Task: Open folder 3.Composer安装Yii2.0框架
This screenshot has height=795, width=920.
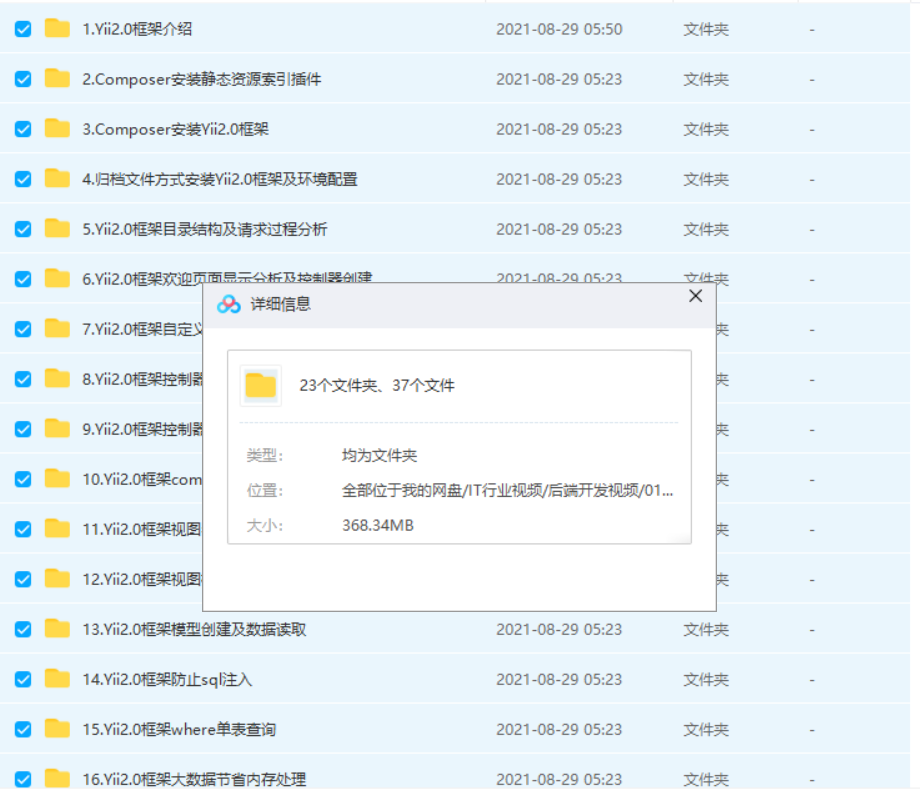Action: pyautogui.click(x=175, y=129)
